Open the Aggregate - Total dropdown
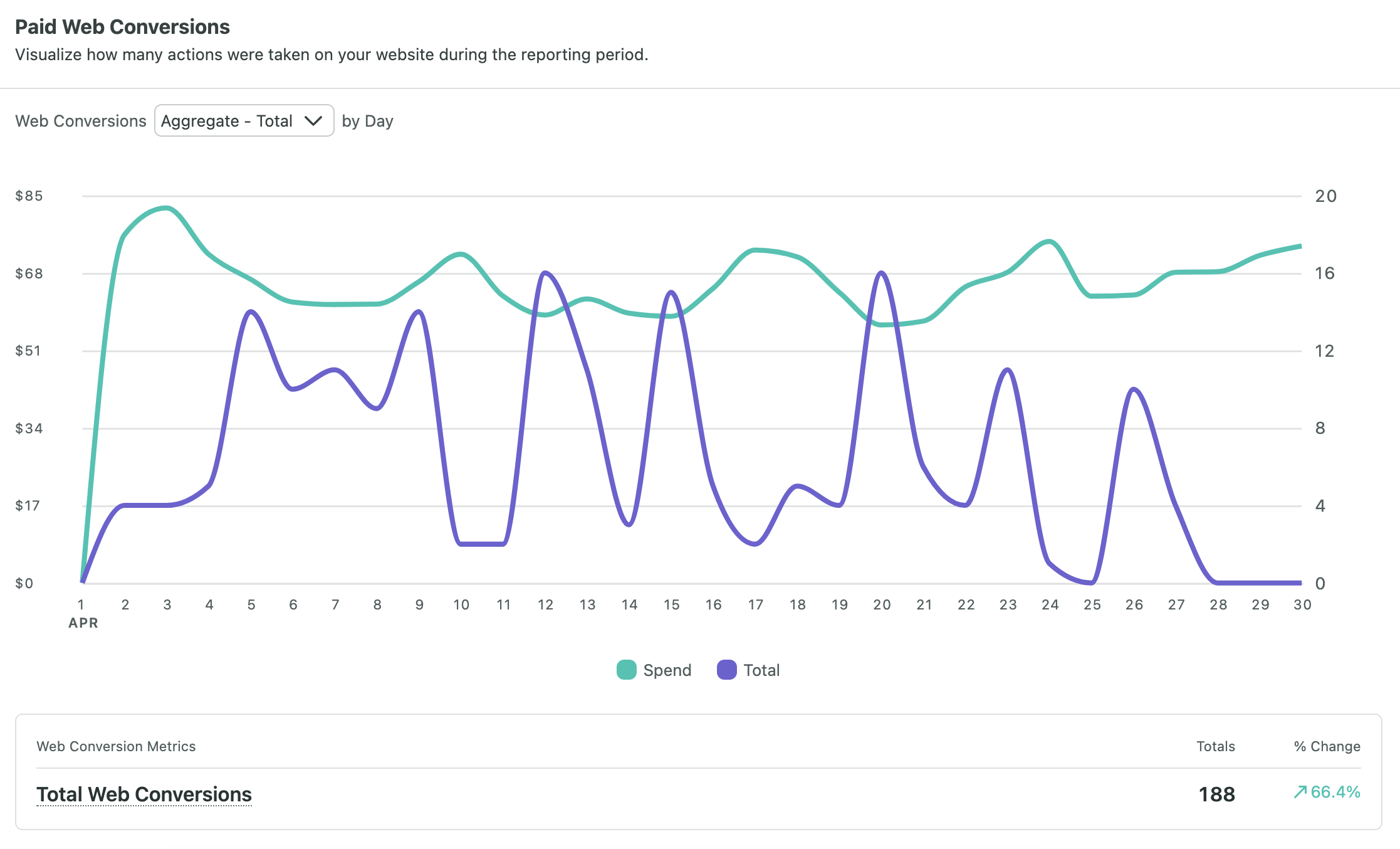This screenshot has width=1400, height=849. click(244, 120)
